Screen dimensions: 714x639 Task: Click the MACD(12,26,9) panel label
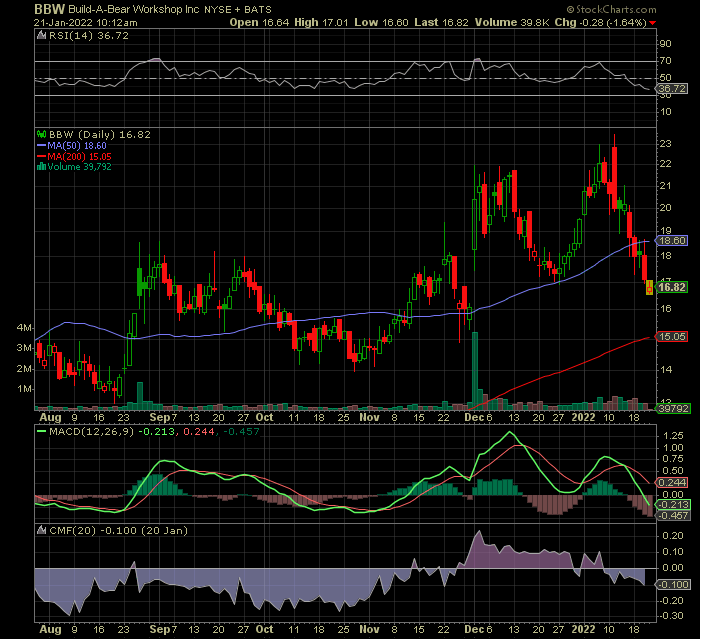92,431
